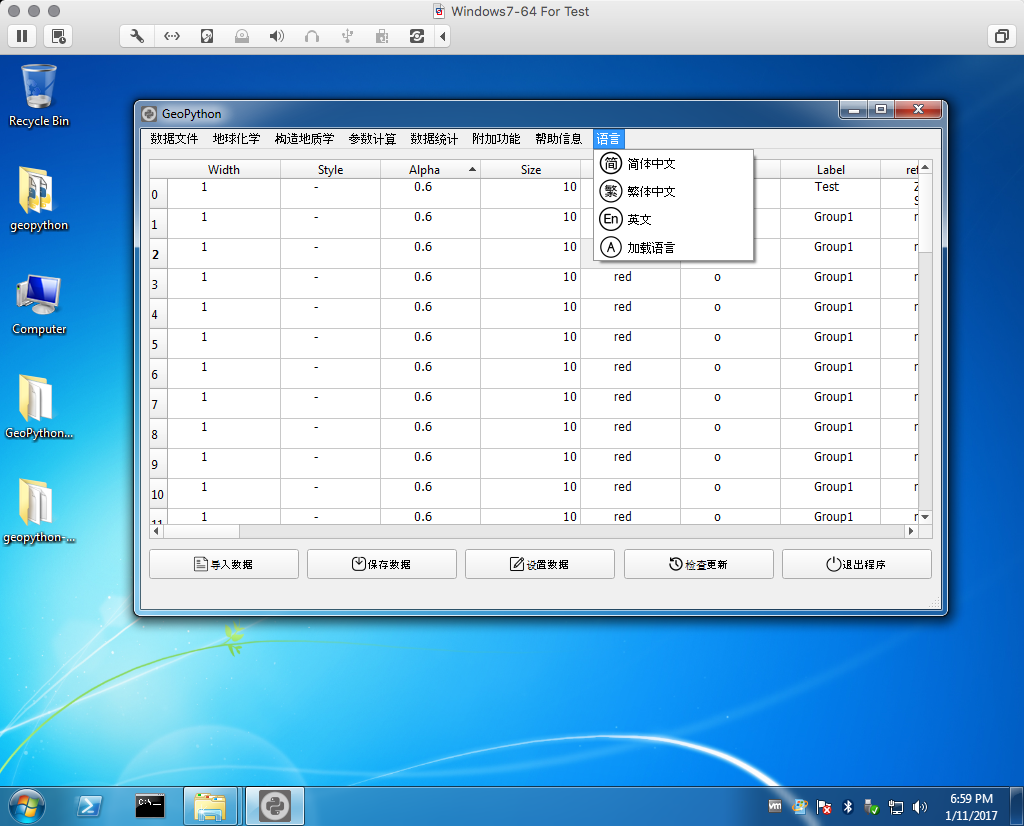The height and width of the screenshot is (826, 1024).
Task: Open the 数据统计 menu
Action: (x=434, y=138)
